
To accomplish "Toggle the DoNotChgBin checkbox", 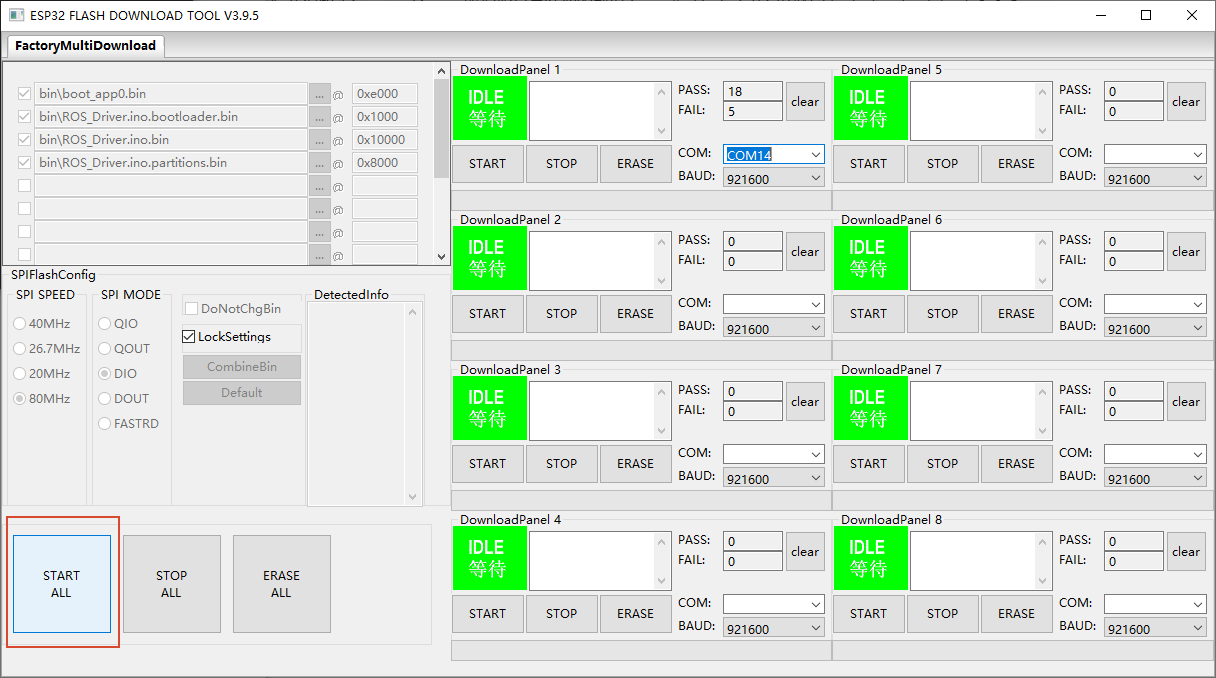I will coord(191,309).
